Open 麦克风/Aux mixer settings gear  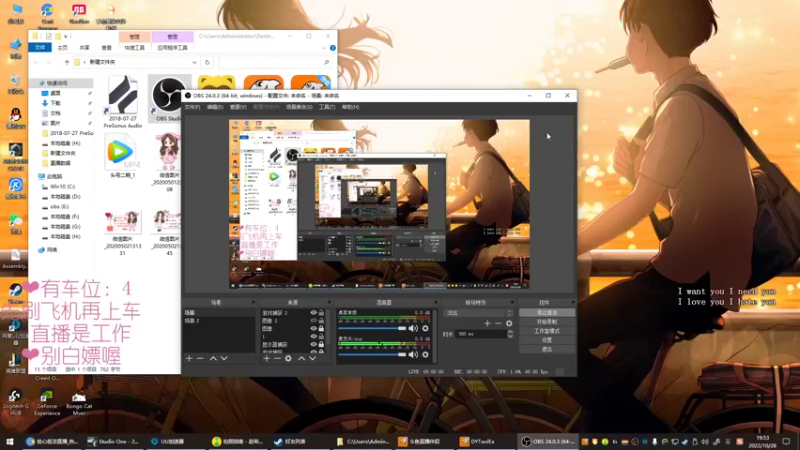pyautogui.click(x=426, y=355)
